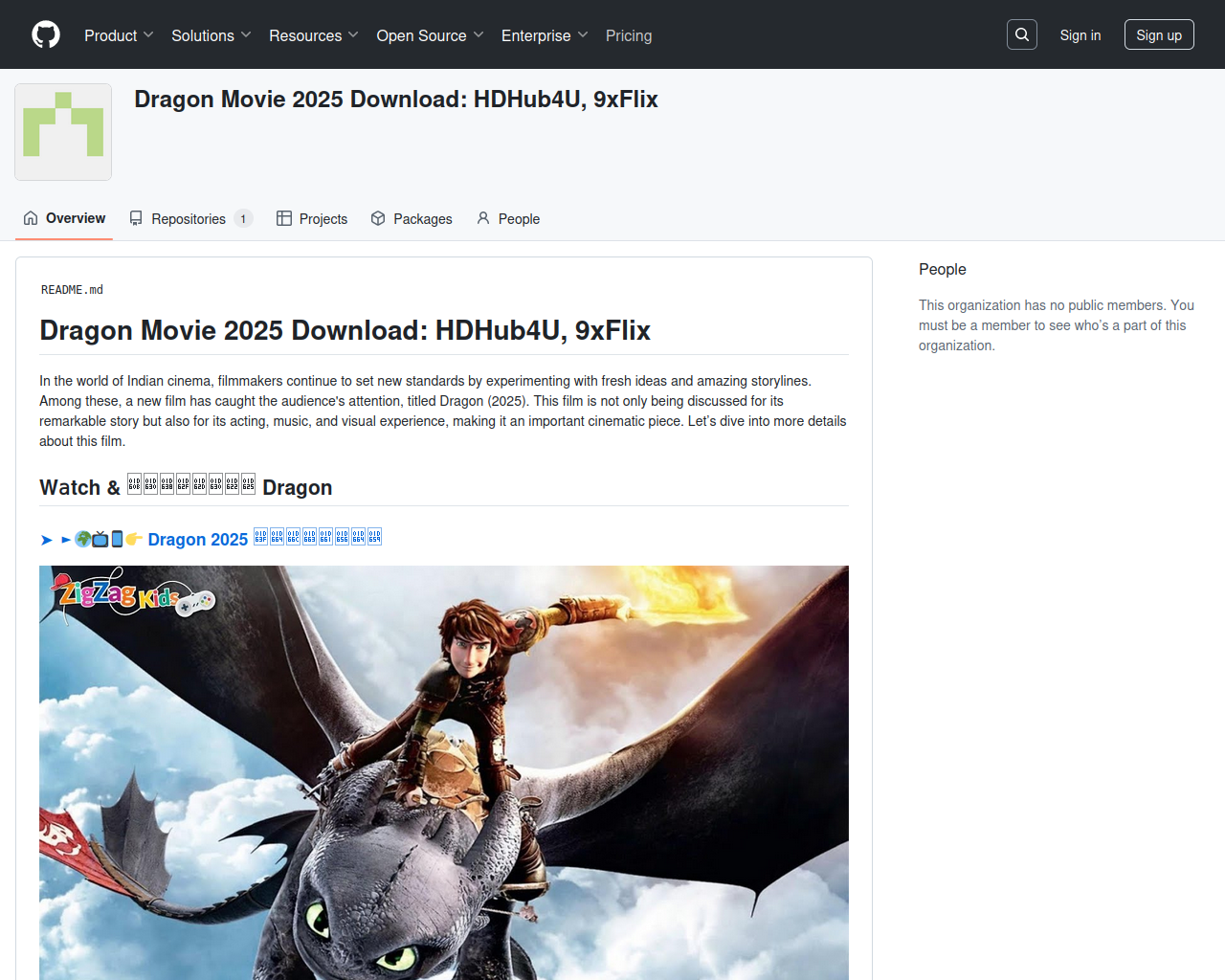
Task: Open the search magnifier icon
Action: coord(1022,34)
